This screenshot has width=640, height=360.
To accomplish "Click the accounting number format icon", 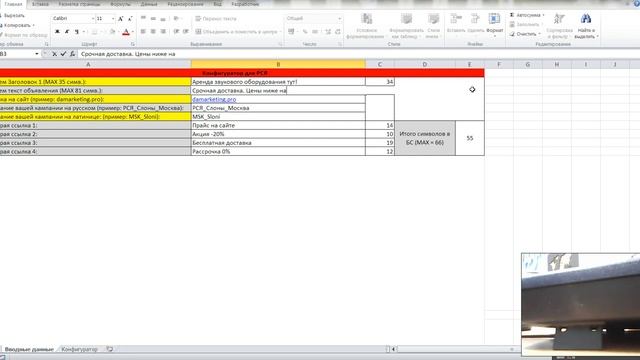I will [x=291, y=31].
